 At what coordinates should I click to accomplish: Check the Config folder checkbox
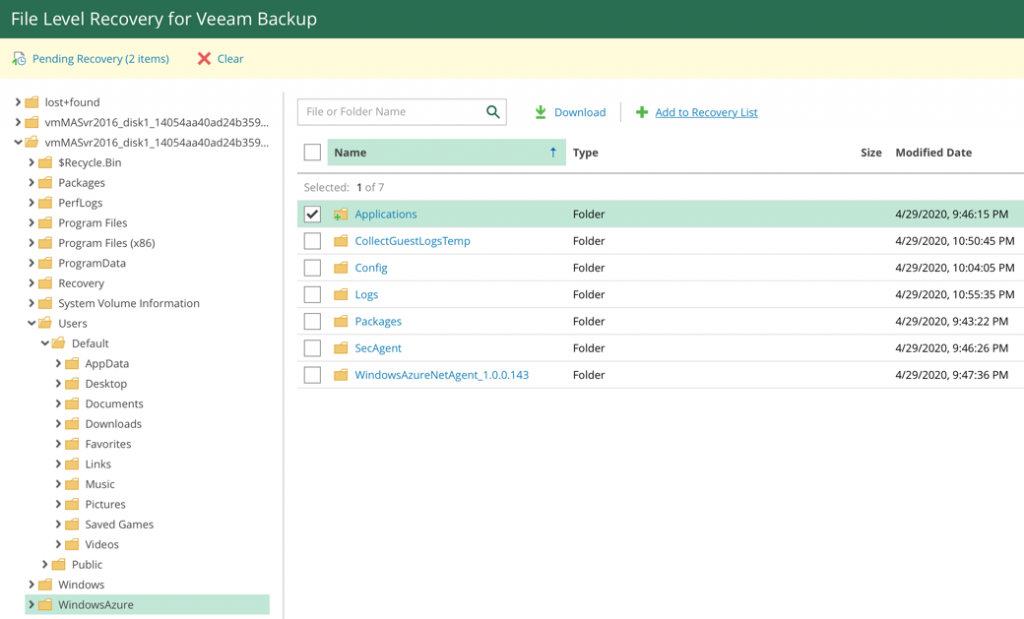312,268
